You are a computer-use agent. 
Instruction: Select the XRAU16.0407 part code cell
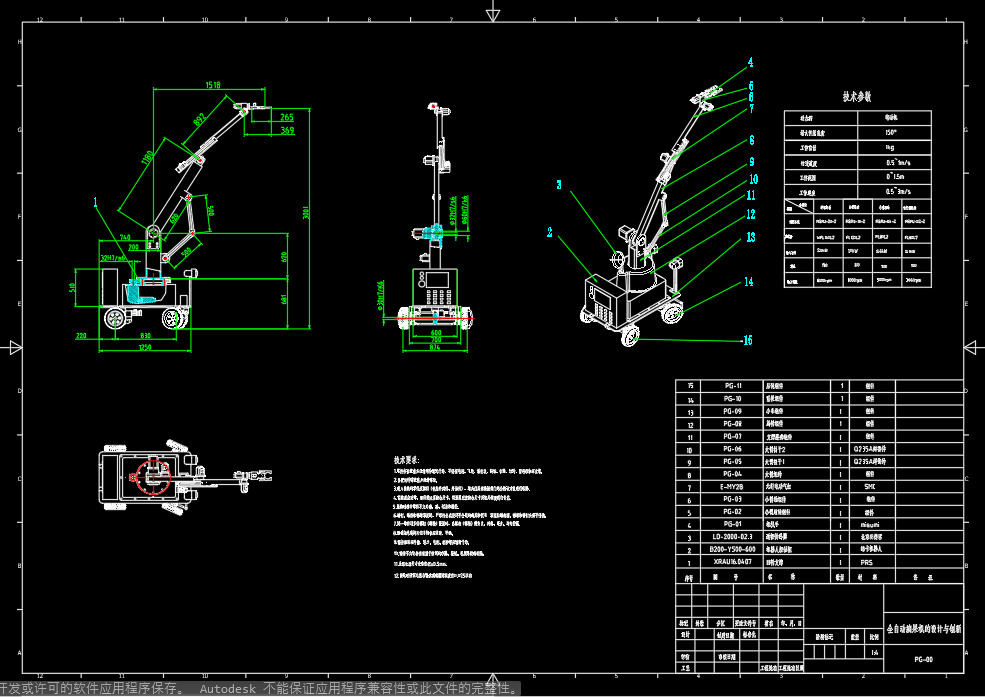pyautogui.click(x=732, y=562)
